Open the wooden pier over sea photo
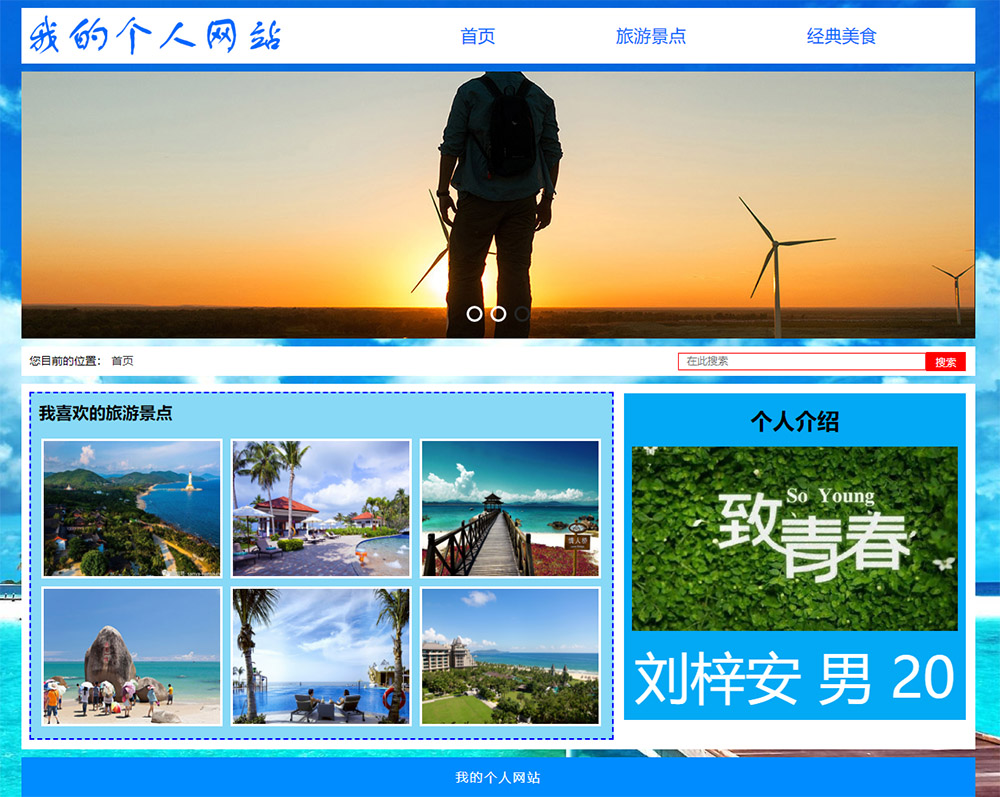 [x=510, y=508]
